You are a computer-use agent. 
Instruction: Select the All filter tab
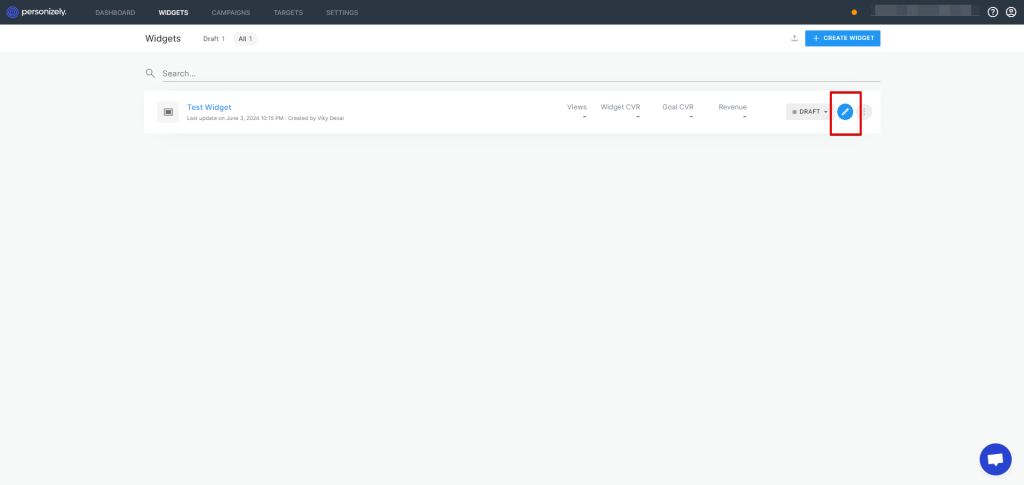(245, 38)
